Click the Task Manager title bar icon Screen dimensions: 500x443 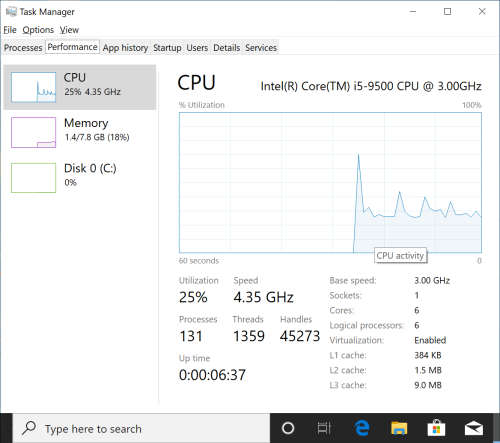(11, 12)
